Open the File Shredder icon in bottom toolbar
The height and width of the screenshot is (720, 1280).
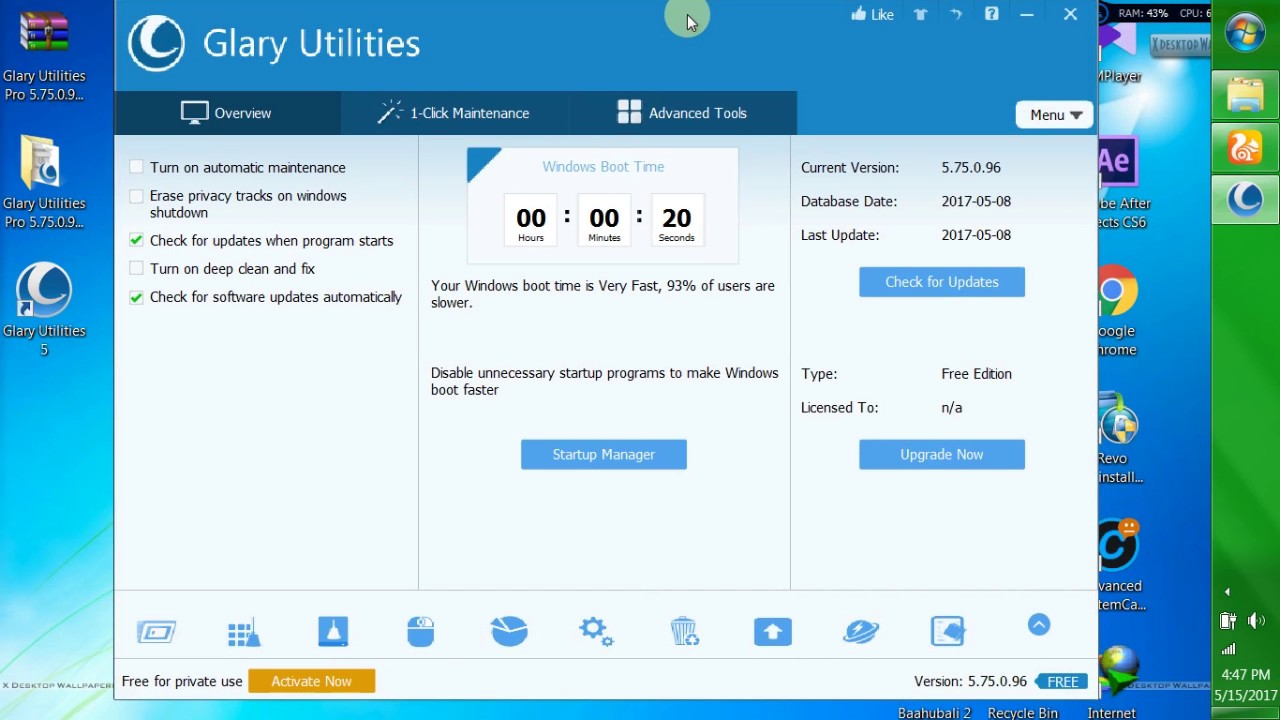pyautogui.click(x=948, y=631)
